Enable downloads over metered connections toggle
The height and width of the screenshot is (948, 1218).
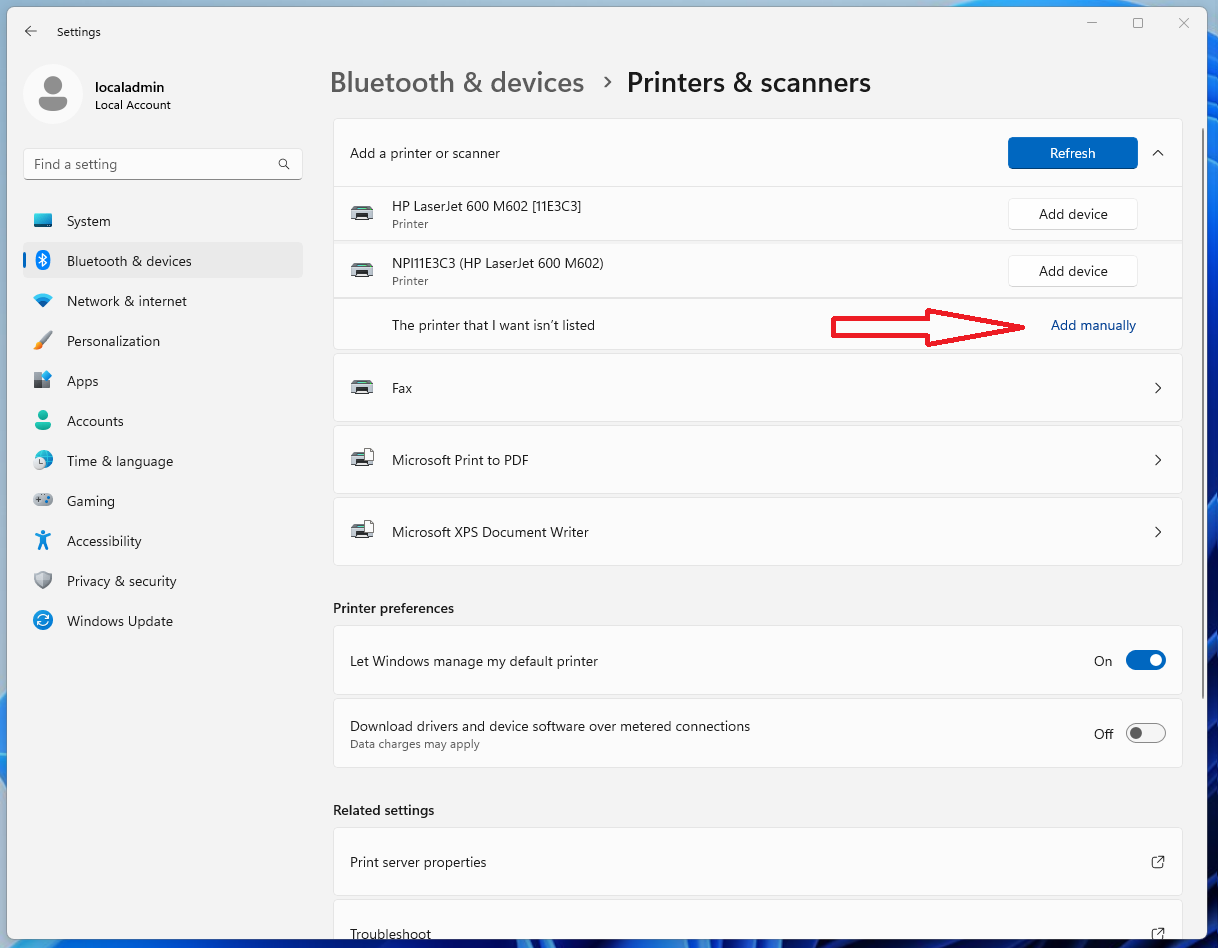point(1146,734)
